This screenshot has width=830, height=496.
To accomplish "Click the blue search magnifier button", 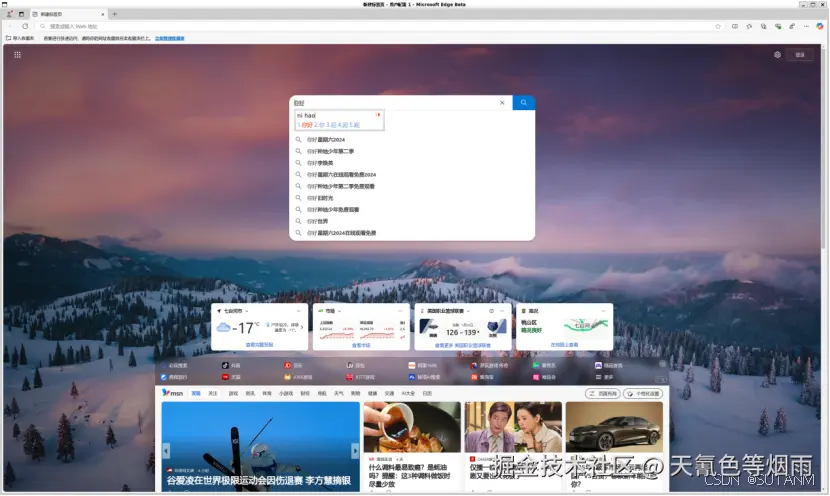I will [x=524, y=103].
